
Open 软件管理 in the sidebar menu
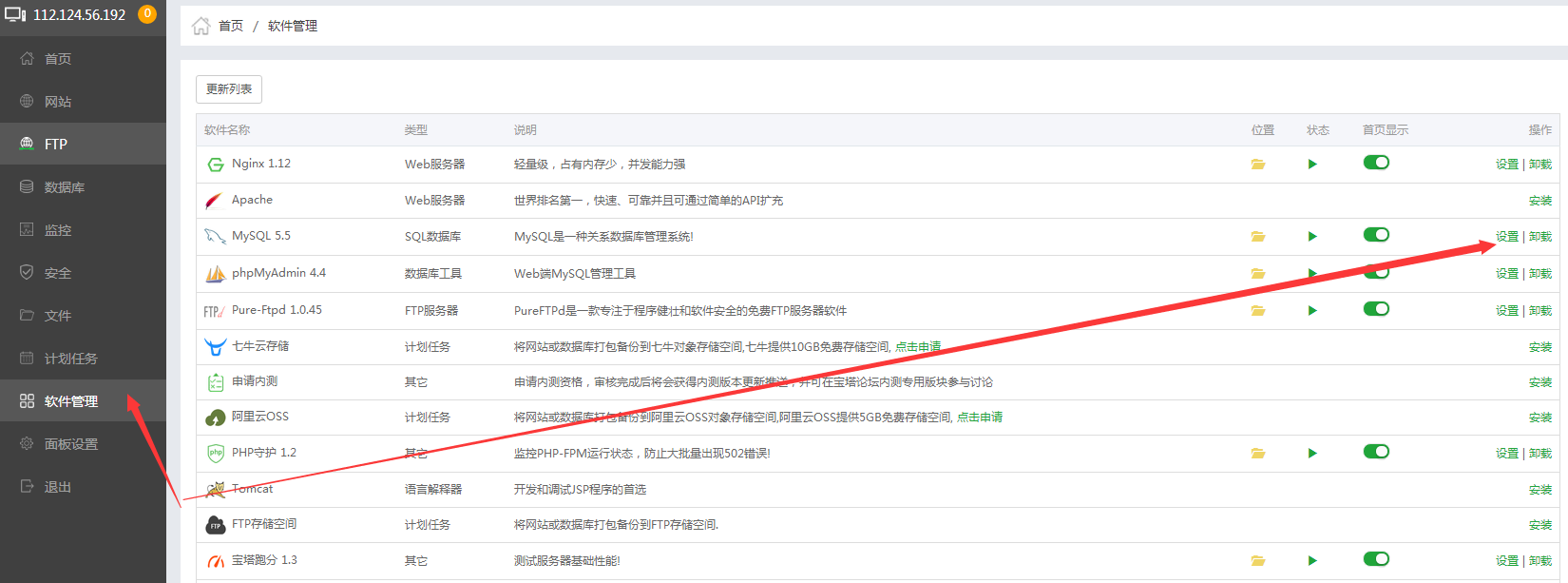tap(71, 401)
